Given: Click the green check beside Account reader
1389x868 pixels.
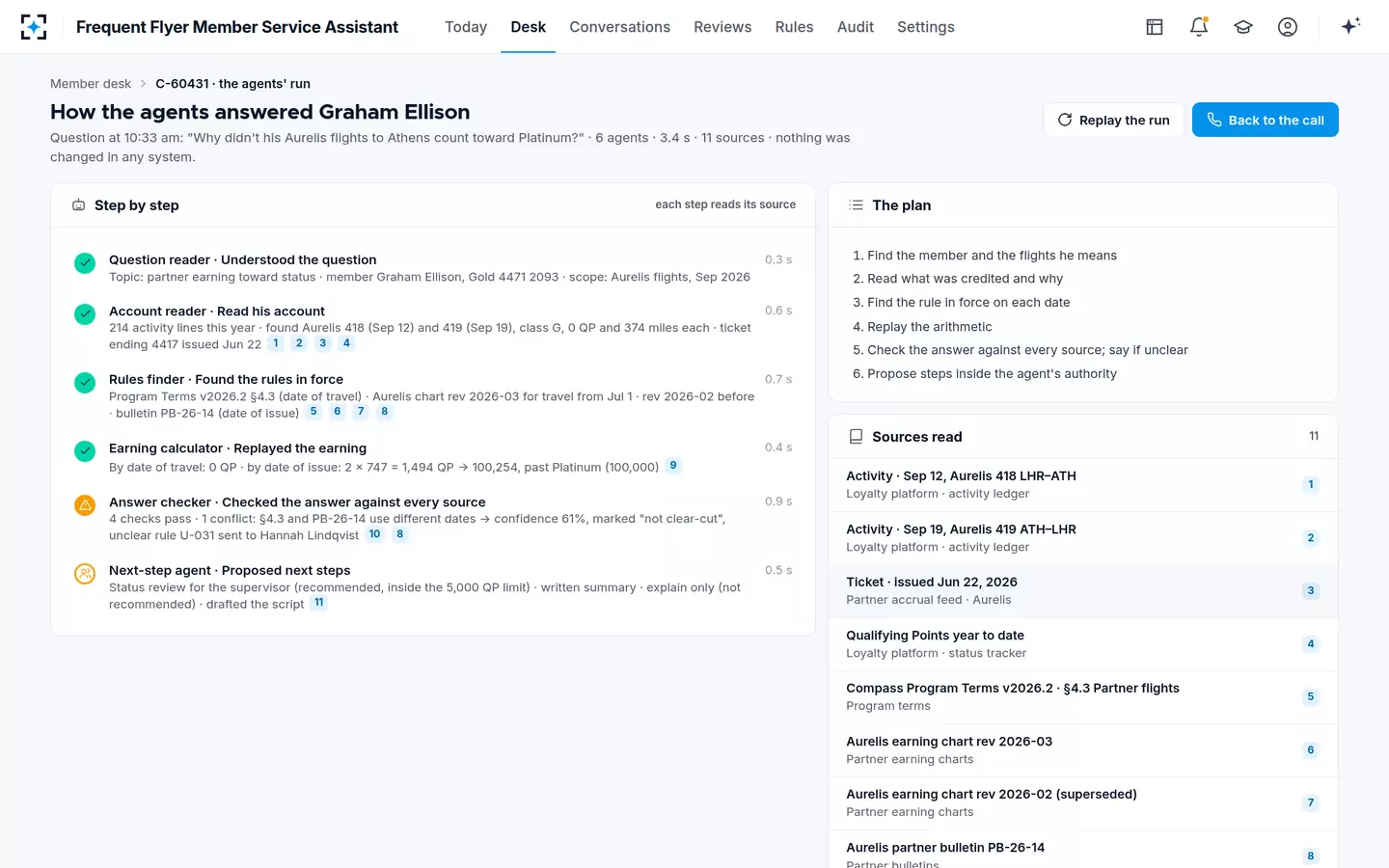Looking at the screenshot, I should point(85,313).
